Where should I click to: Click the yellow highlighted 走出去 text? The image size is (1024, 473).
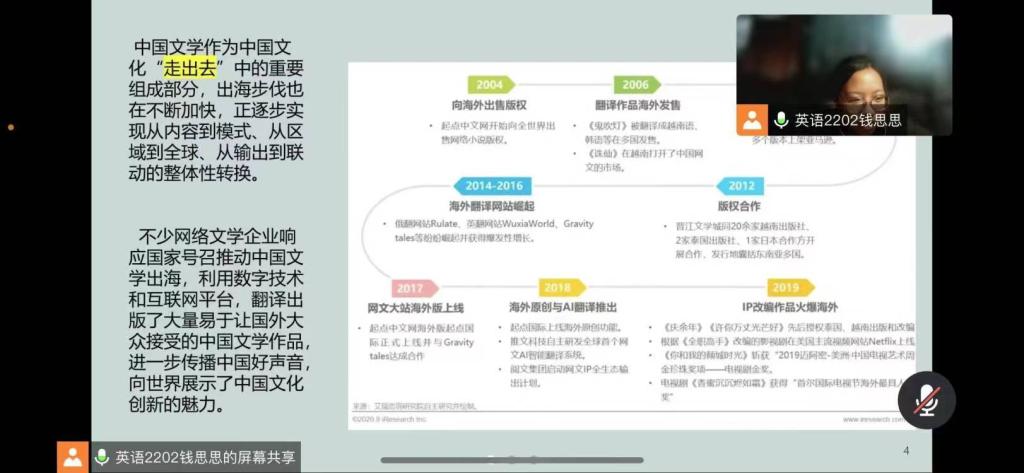(x=191, y=68)
